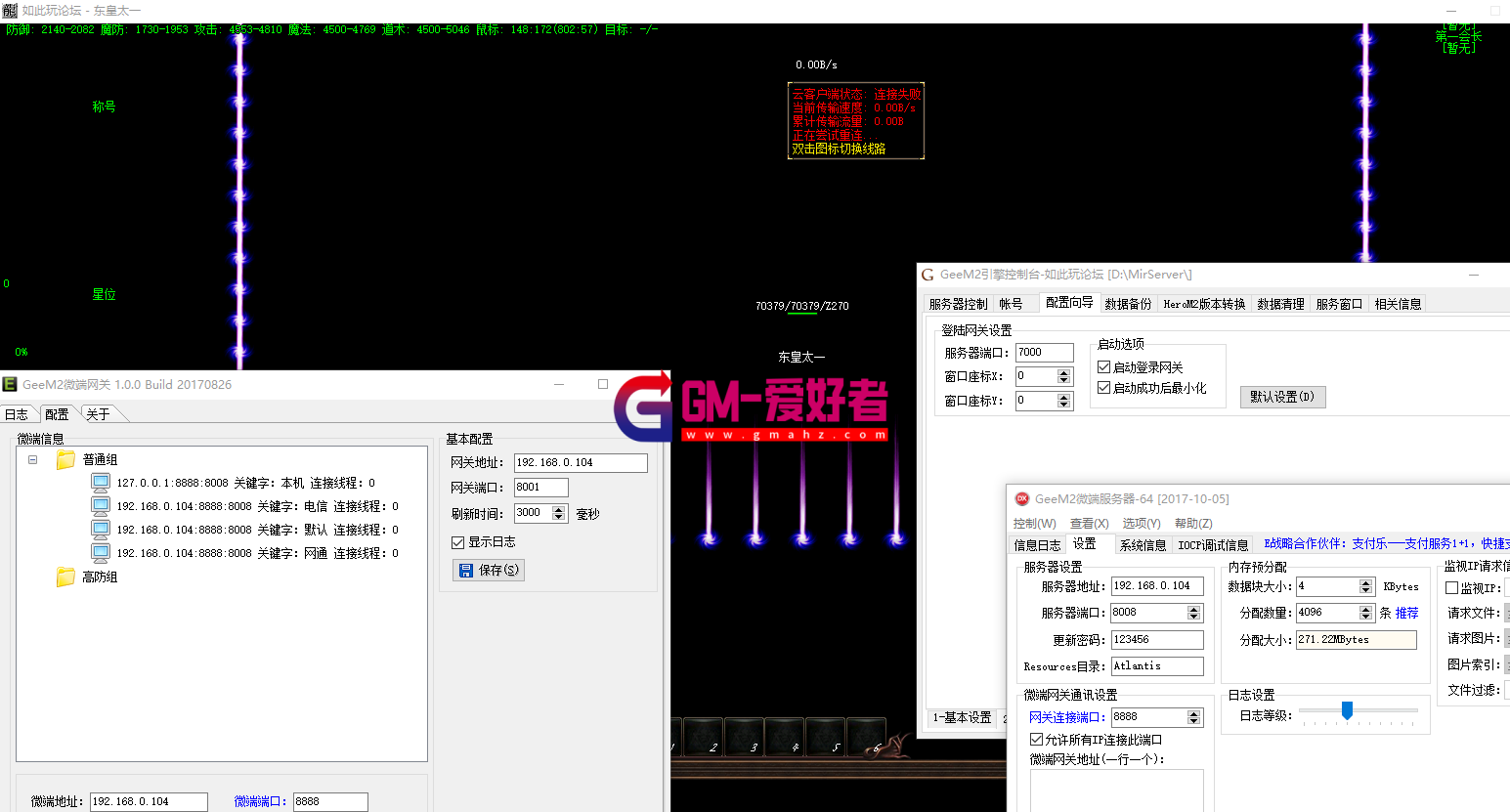Click the 微端网关地址 multiline text box
The height and width of the screenshot is (812, 1510).
1116,791
